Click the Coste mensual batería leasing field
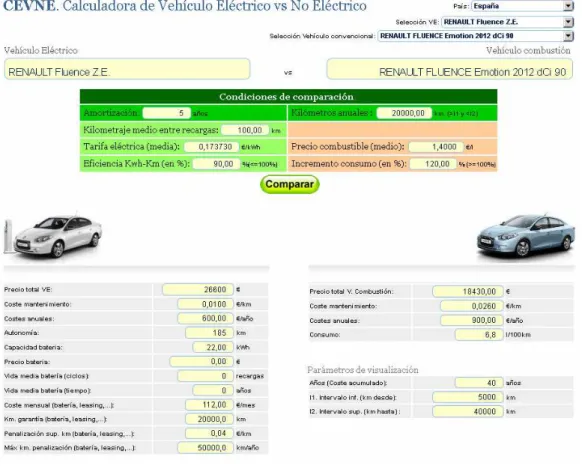 [x=209, y=405]
